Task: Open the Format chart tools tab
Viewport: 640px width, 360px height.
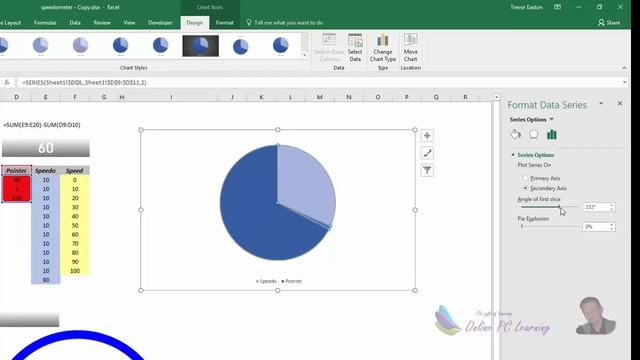Action: point(224,23)
